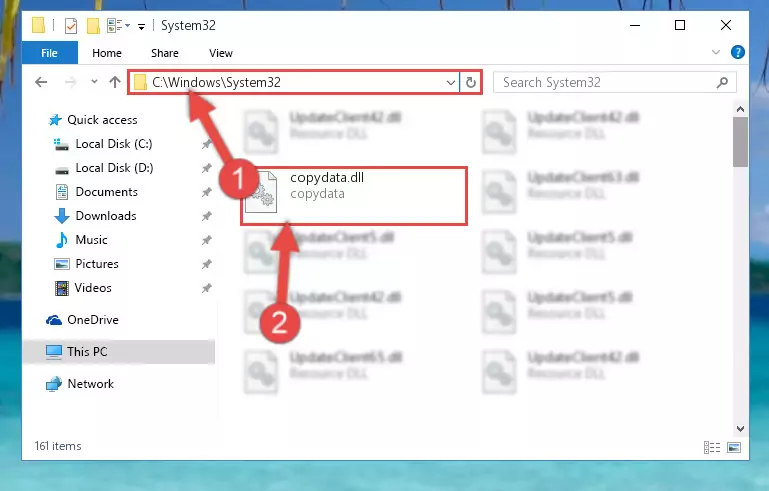This screenshot has height=491, width=769.
Task: Click the folder icon in title bar
Action: (39, 25)
